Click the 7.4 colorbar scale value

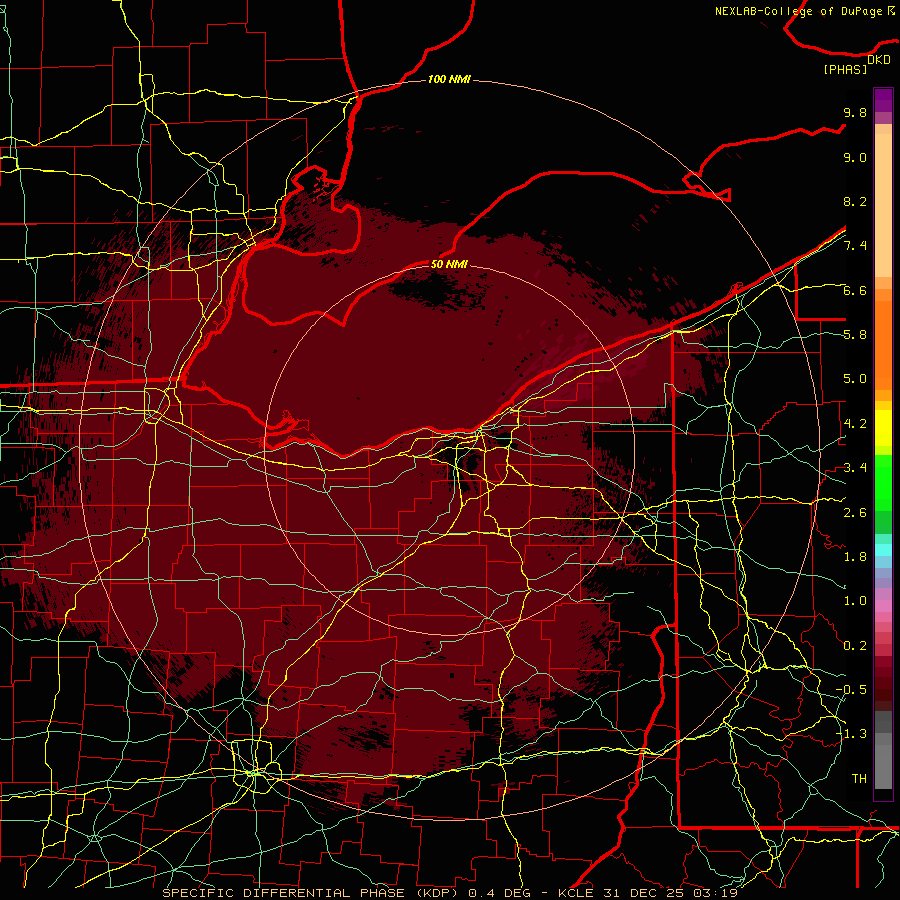click(x=855, y=246)
